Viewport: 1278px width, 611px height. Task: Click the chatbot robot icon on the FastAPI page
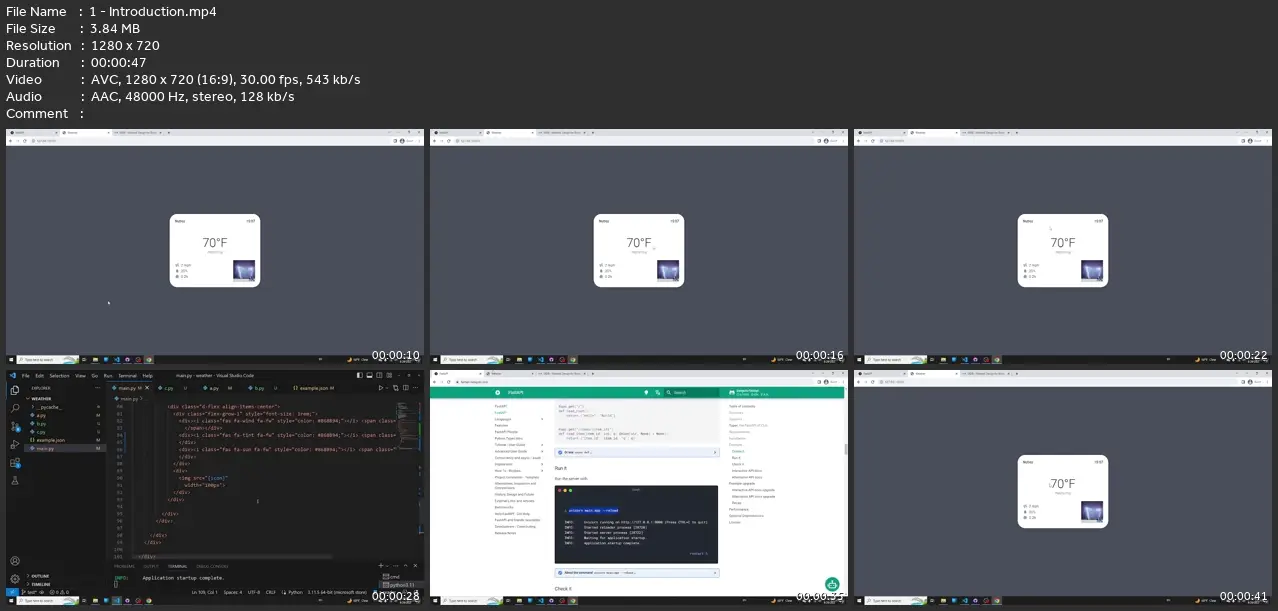[832, 584]
